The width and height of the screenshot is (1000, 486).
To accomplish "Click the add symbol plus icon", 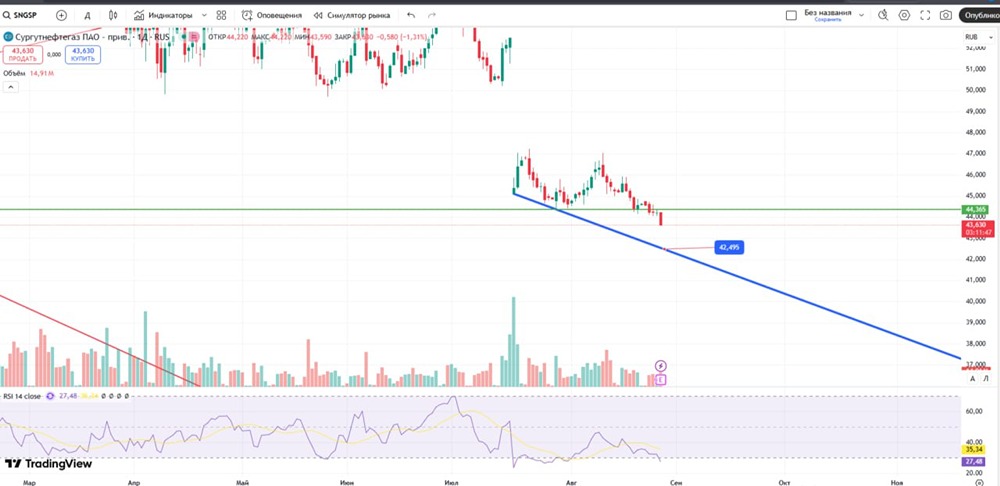I will pyautogui.click(x=61, y=15).
